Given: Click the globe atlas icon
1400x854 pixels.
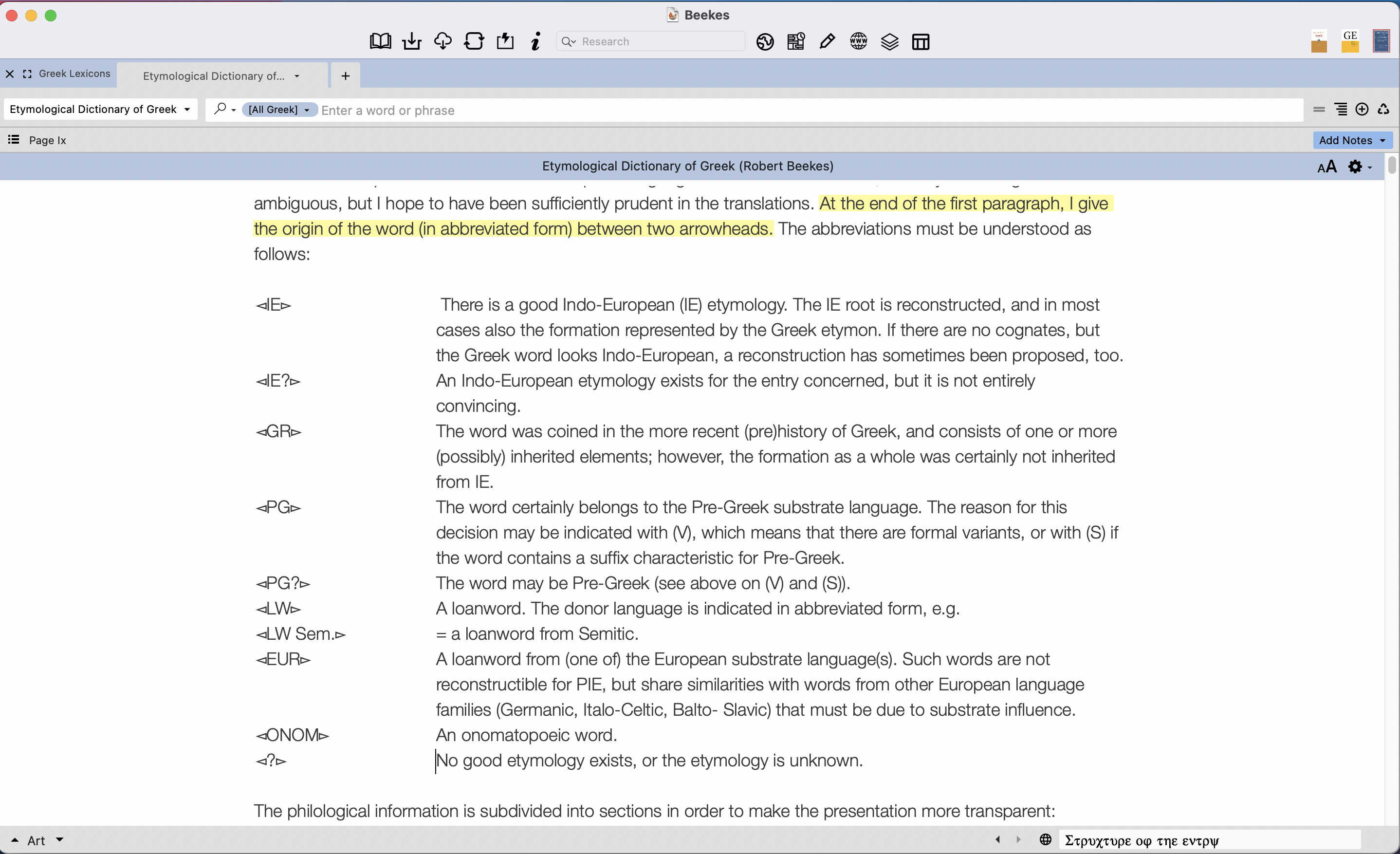Looking at the screenshot, I should (x=765, y=41).
